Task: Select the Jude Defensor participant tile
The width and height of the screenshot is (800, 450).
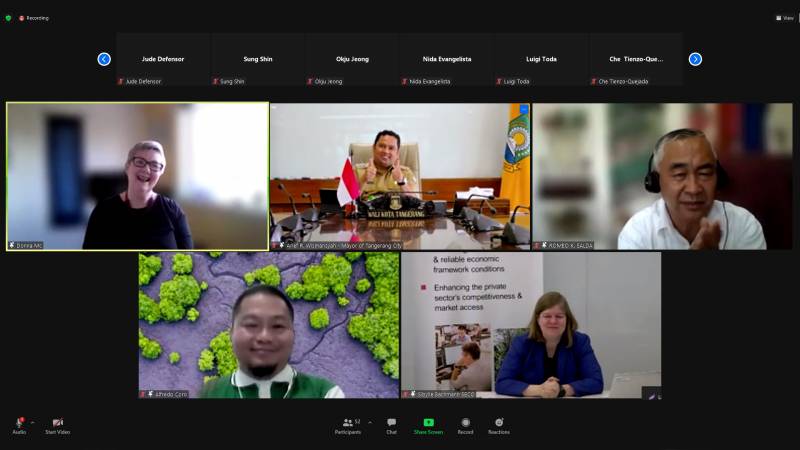Action: point(164,60)
